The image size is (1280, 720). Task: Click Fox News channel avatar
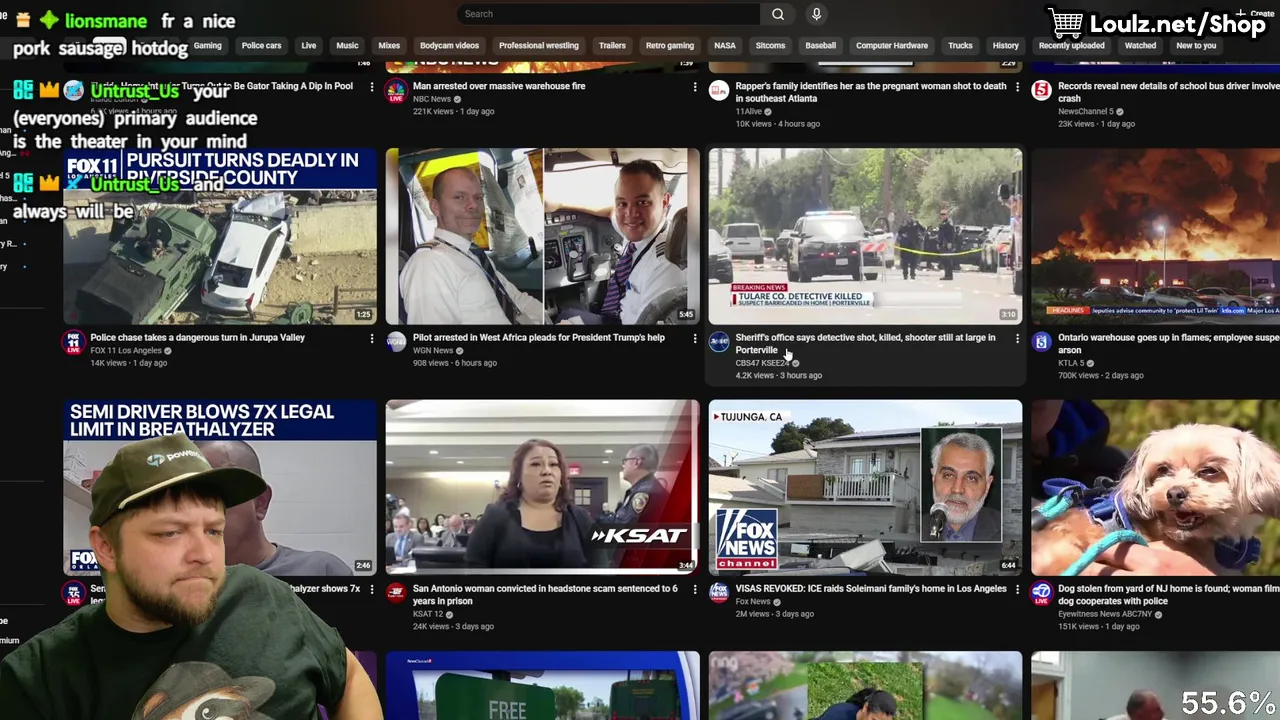(719, 593)
